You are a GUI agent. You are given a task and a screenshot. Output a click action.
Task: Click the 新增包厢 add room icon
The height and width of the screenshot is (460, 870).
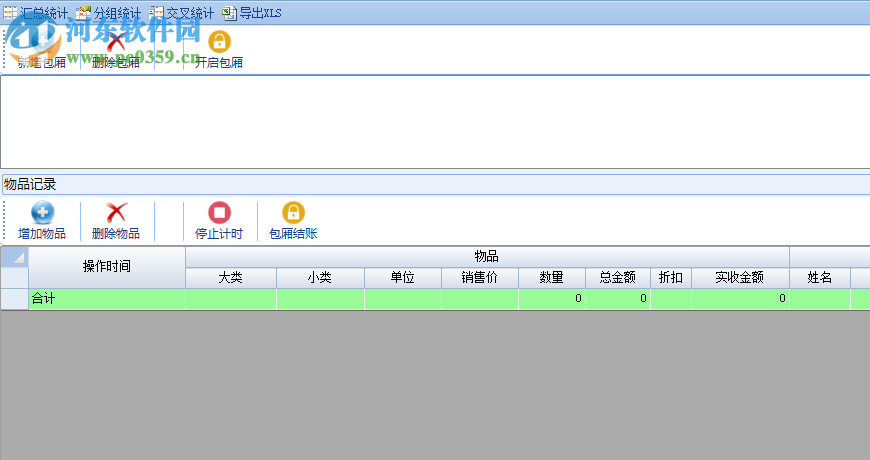(x=42, y=42)
